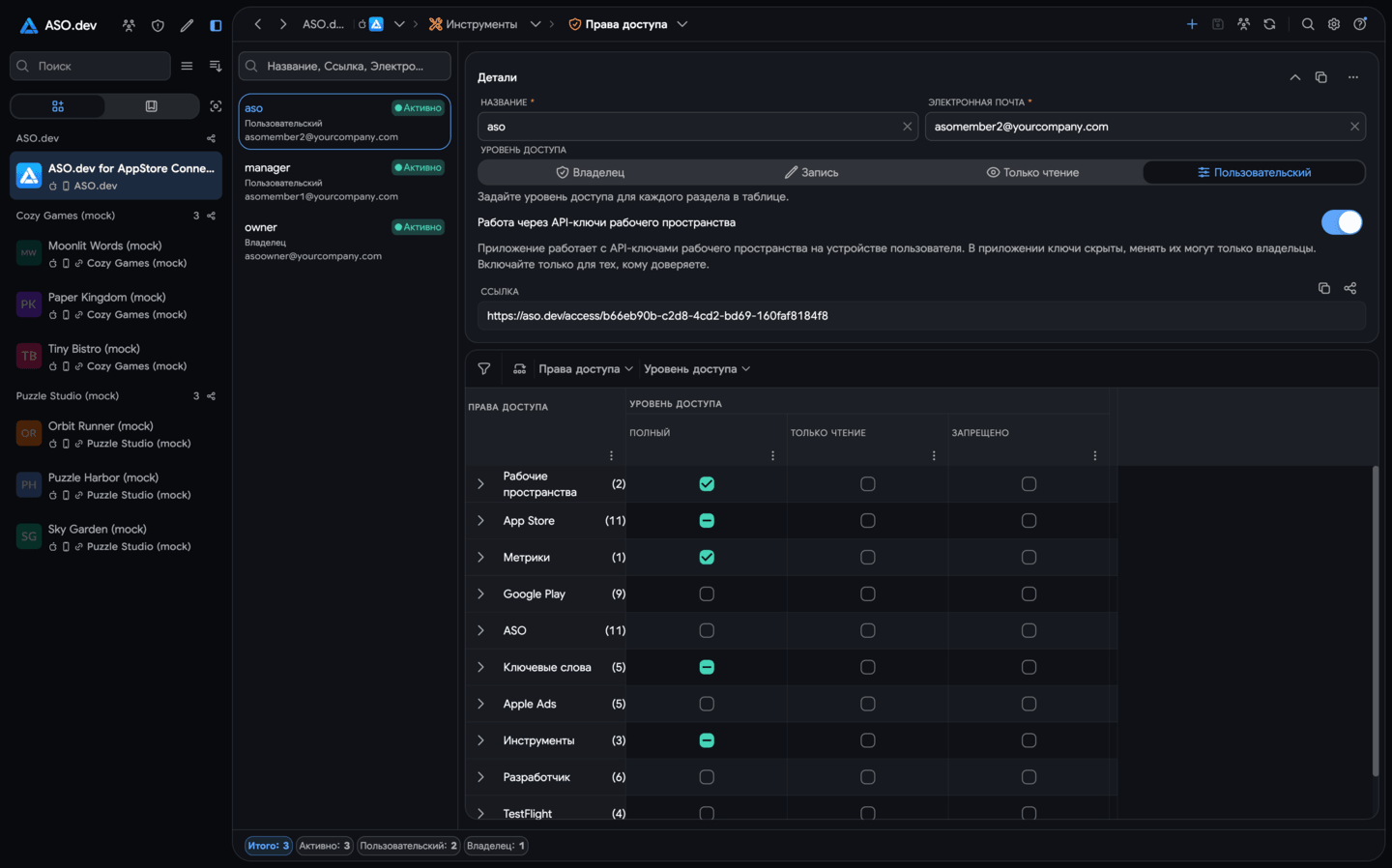Click the grouping icon next to the filter
The height and width of the screenshot is (868, 1392).
click(519, 368)
